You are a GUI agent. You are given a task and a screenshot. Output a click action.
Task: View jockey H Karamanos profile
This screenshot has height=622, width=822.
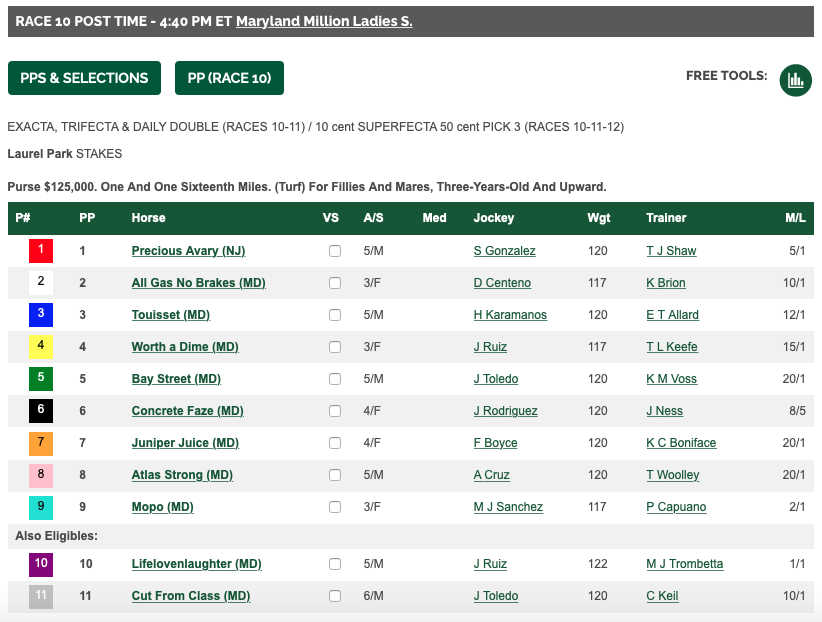(510, 315)
